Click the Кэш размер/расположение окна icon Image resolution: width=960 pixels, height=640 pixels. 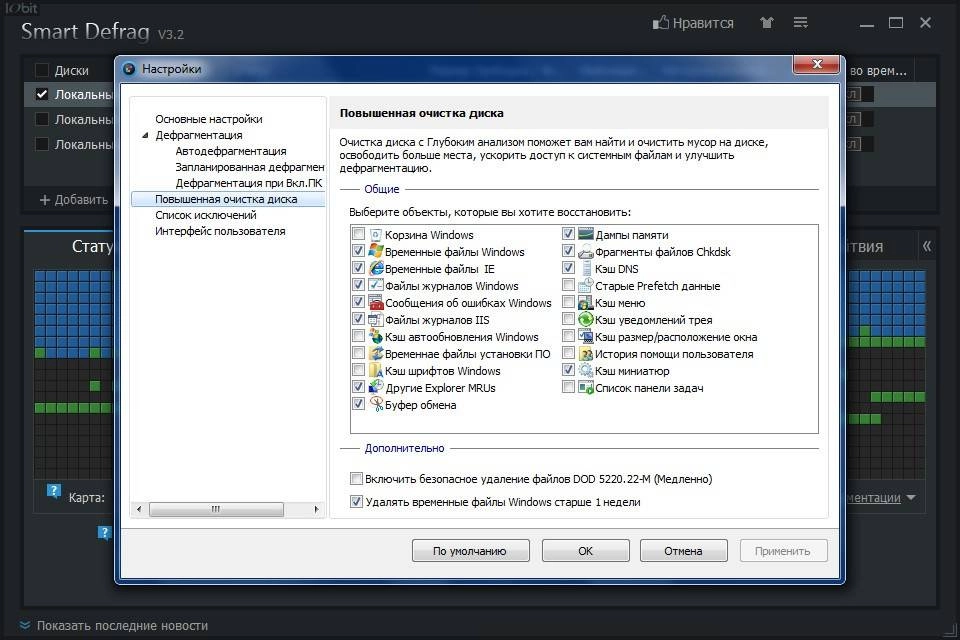point(586,336)
